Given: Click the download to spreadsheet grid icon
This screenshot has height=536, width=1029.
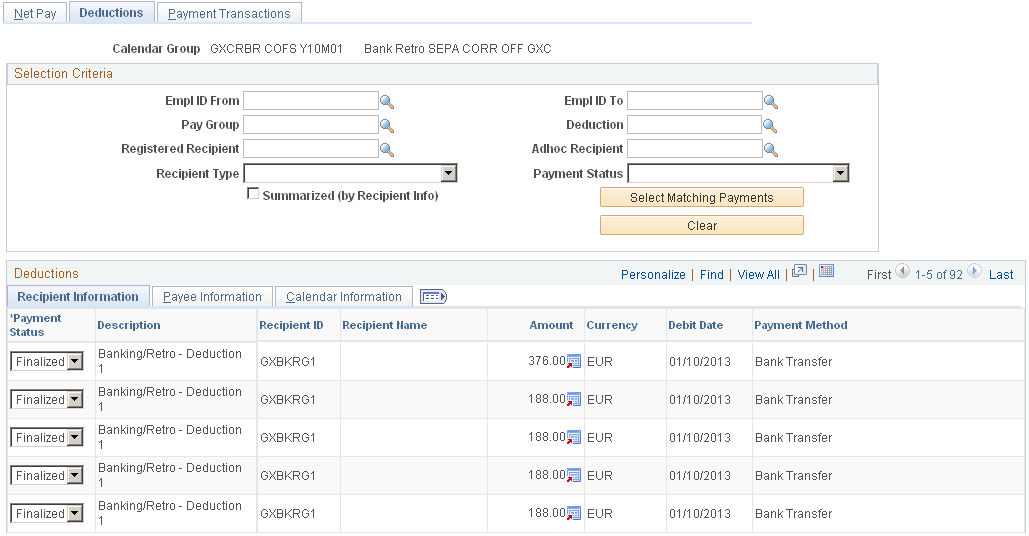Looking at the screenshot, I should (827, 271).
